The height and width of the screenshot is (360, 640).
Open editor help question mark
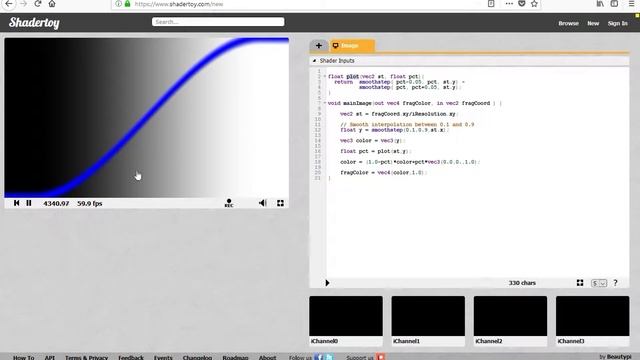pos(616,283)
